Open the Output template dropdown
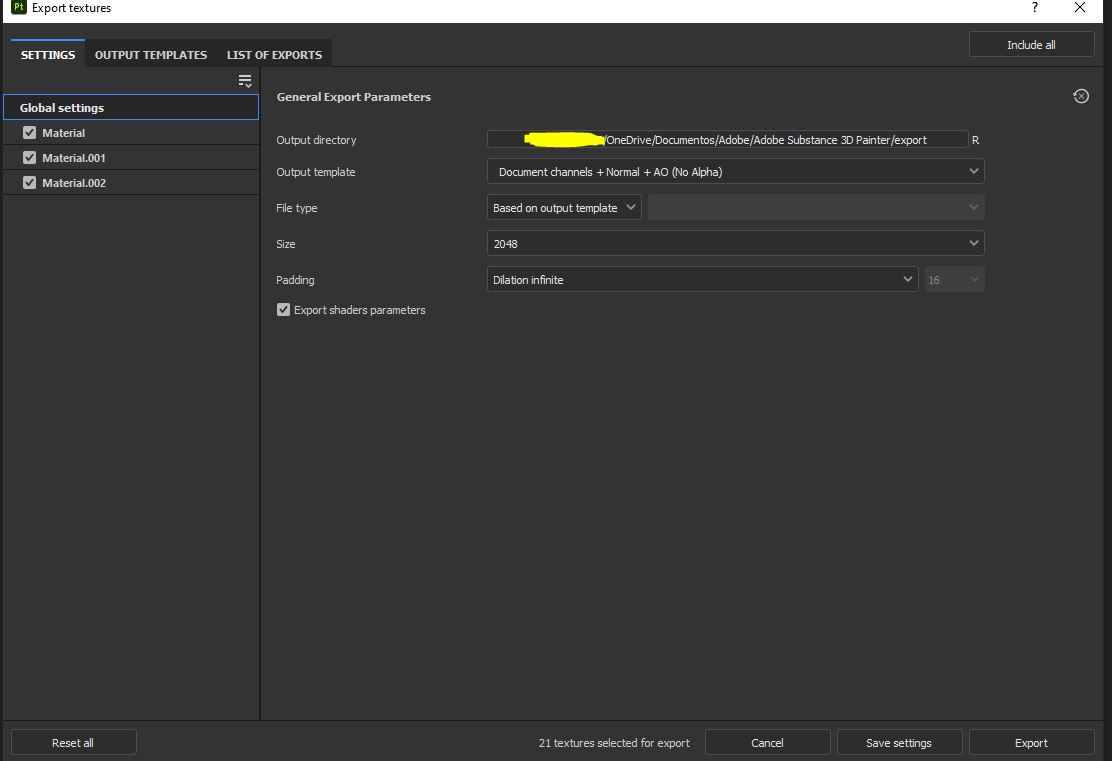The image size is (1112, 761). point(735,171)
